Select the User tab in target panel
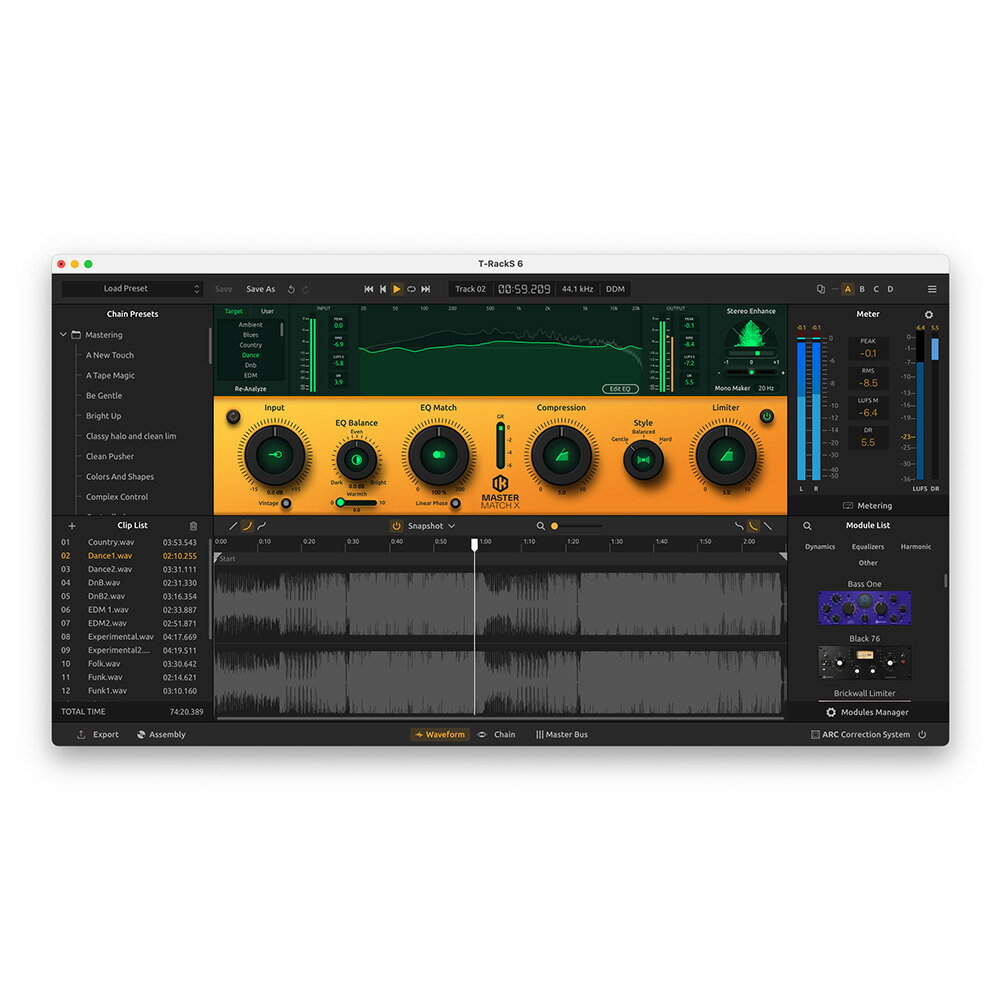Image resolution: width=1000 pixels, height=1000 pixels. pyautogui.click(x=267, y=311)
